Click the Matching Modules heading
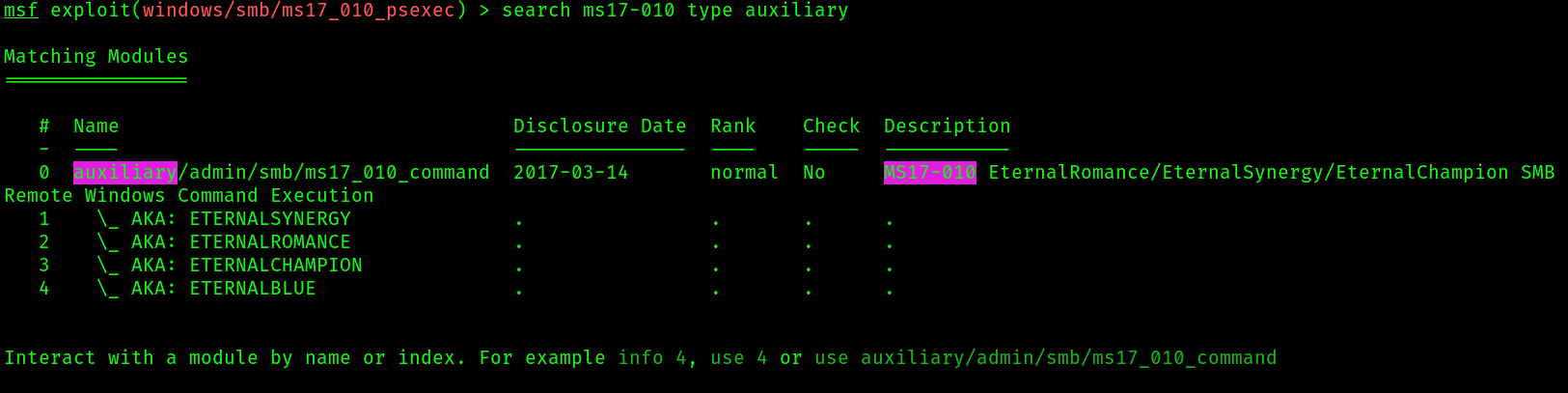 96,57
